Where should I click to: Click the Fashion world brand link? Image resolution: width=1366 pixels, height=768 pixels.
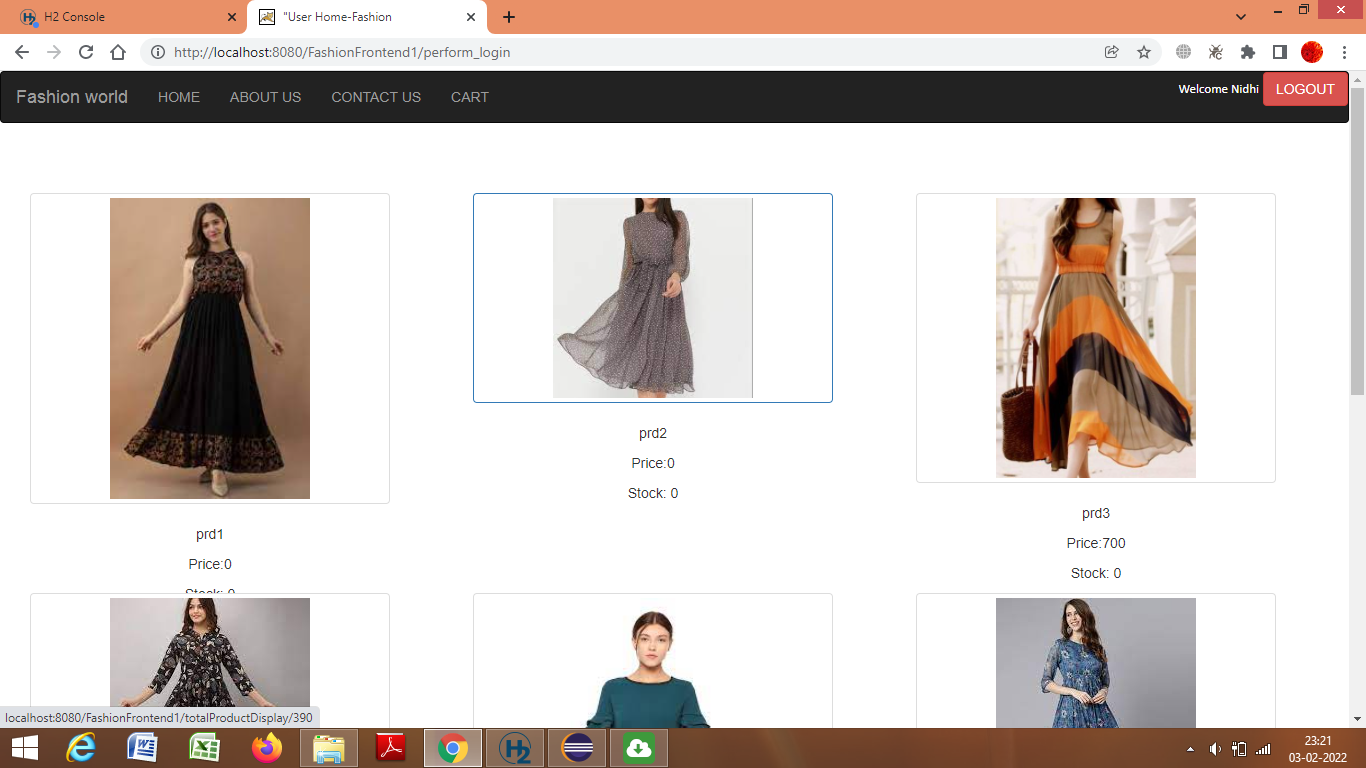click(71, 97)
